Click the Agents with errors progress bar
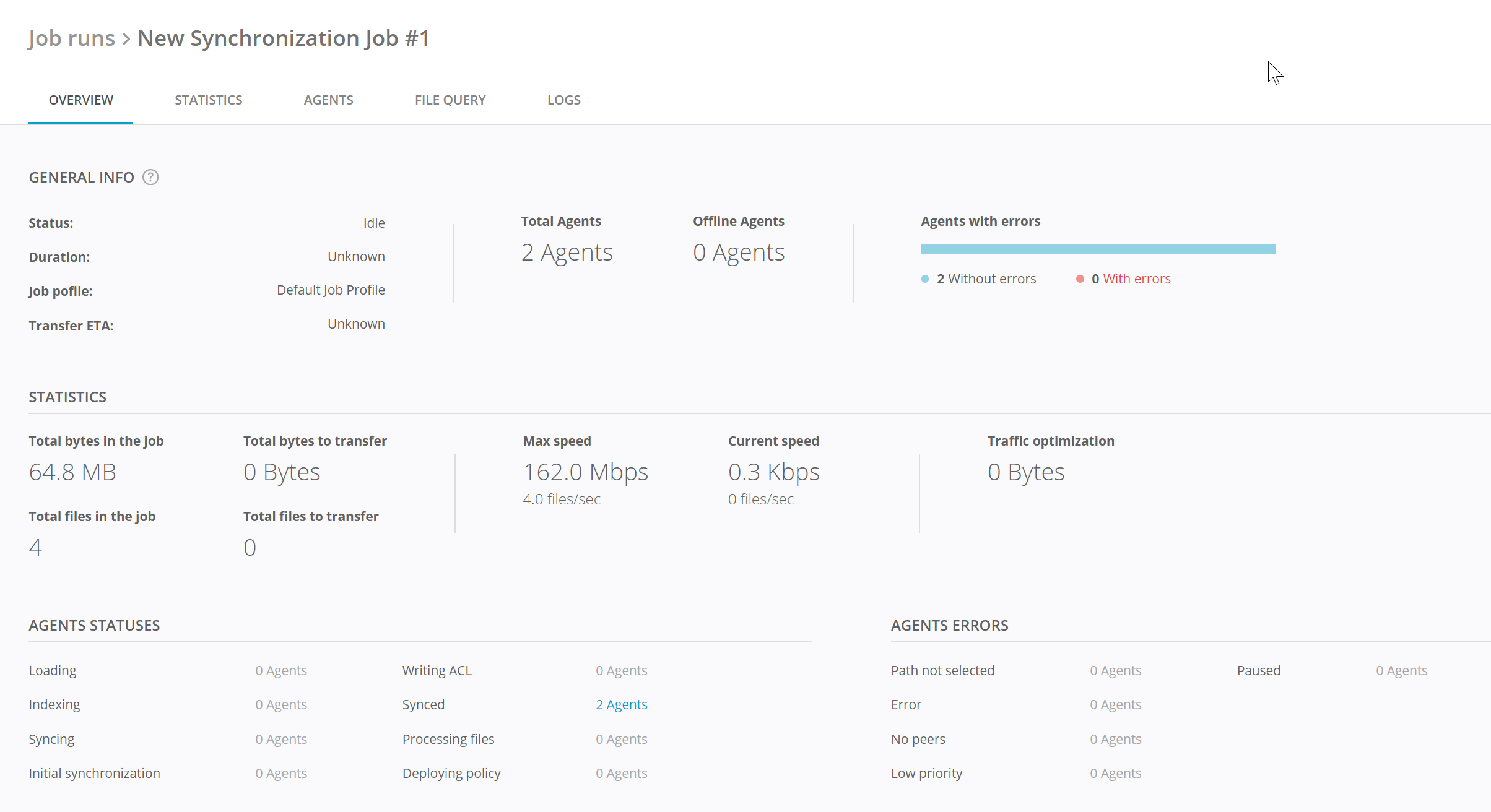 click(1098, 249)
